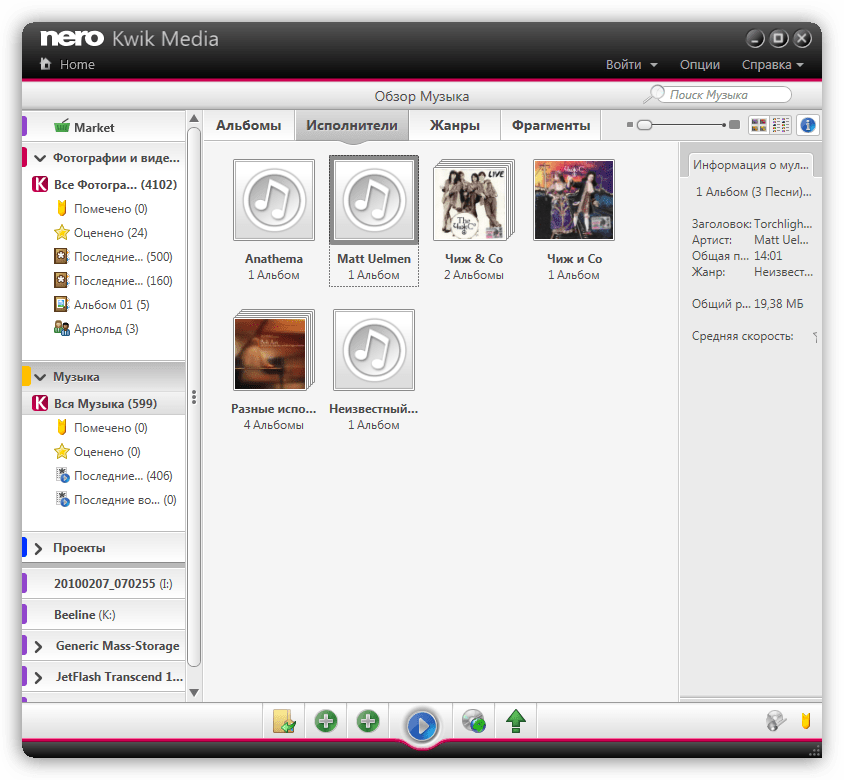Screen dimensions: 844x780
Task: Open the Войти dropdown menu
Action: tap(631, 64)
